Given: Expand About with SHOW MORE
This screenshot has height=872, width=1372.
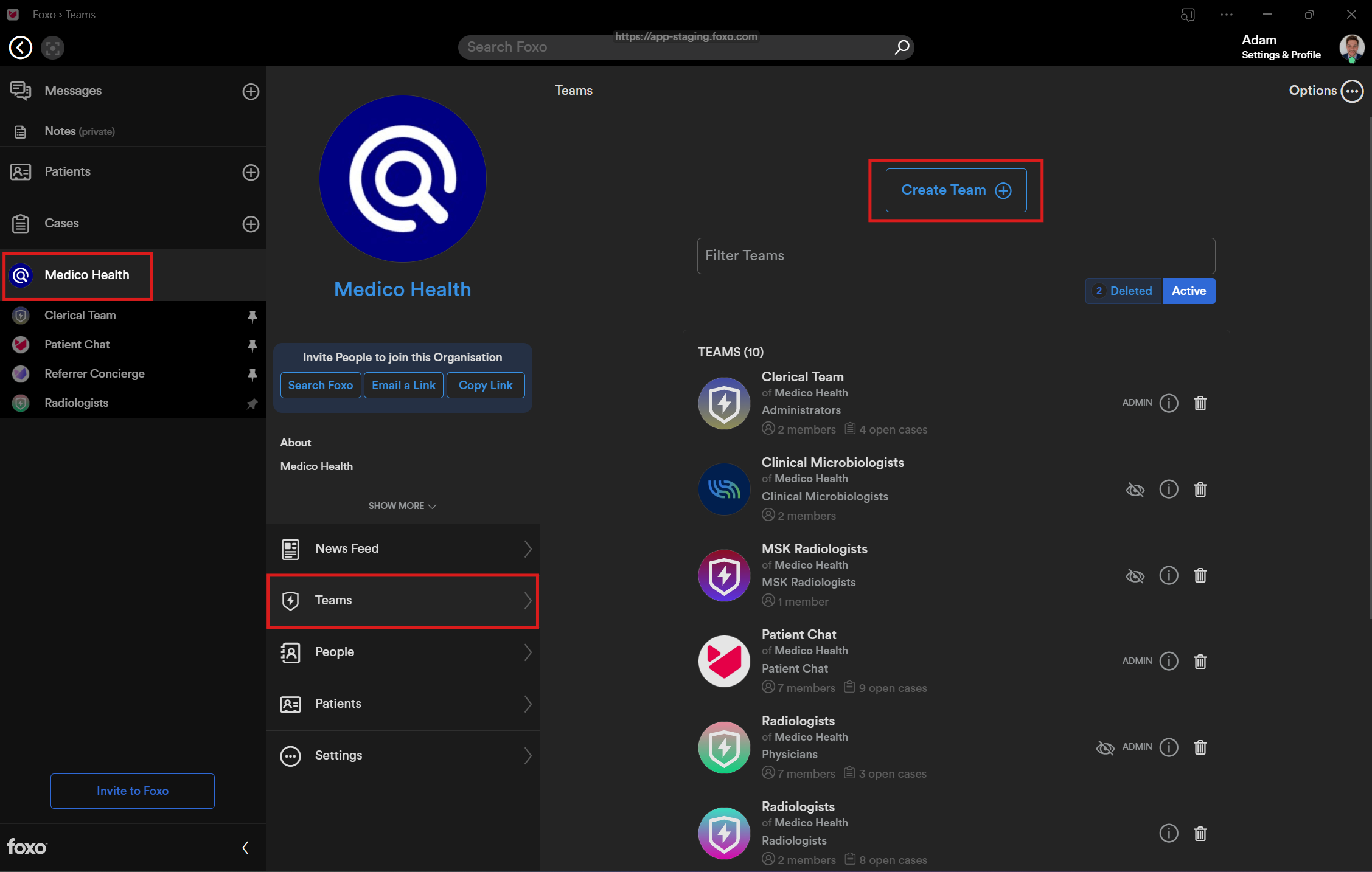Looking at the screenshot, I should [x=402, y=506].
